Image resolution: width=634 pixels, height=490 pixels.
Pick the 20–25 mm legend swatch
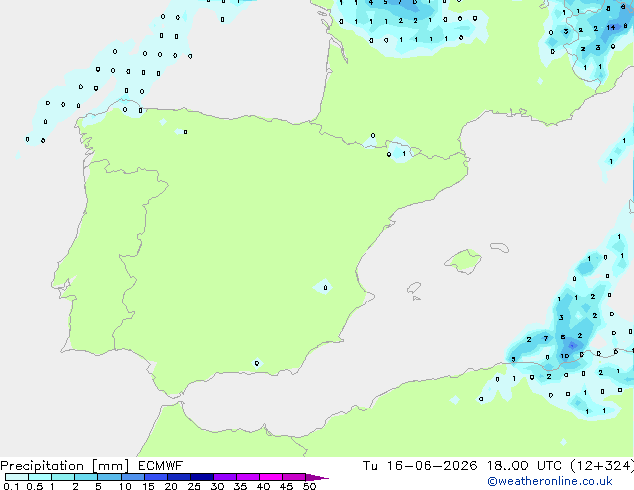click(x=178, y=477)
